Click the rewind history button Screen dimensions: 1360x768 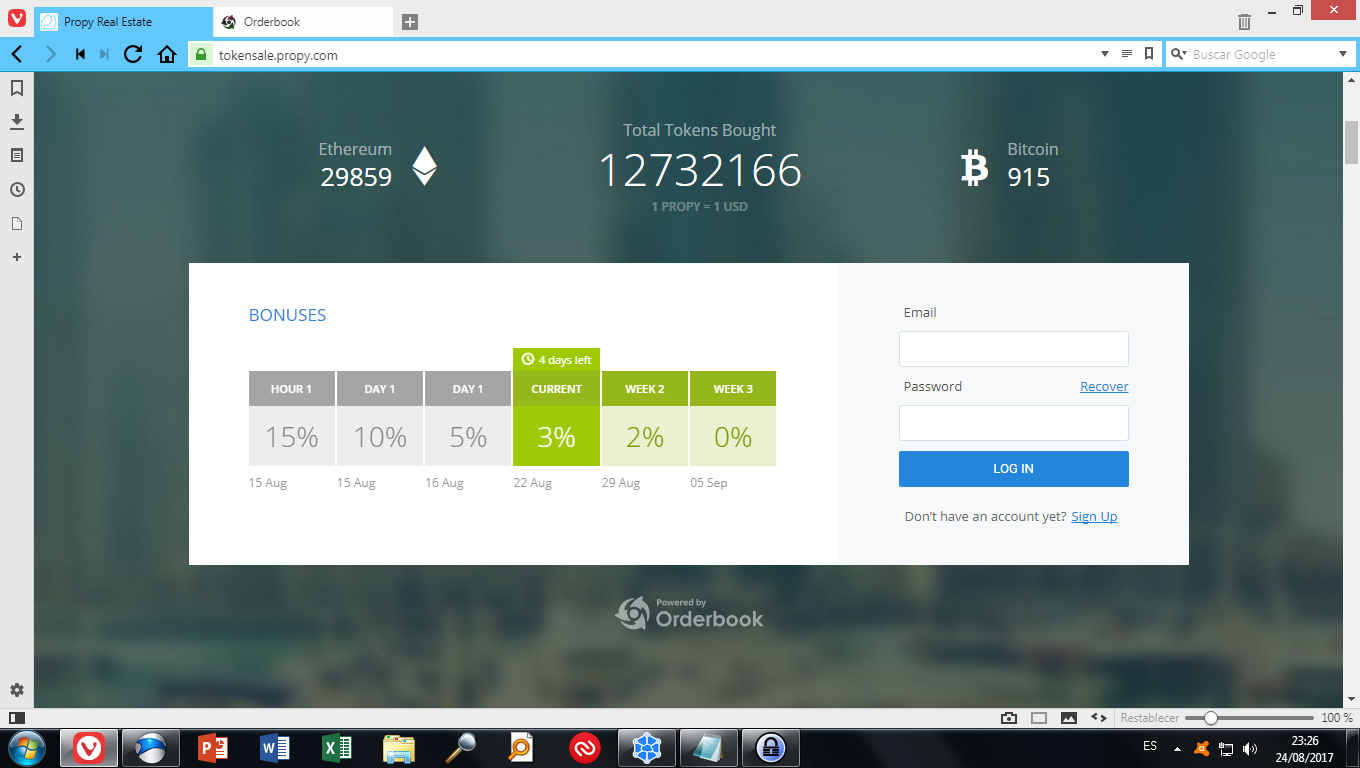coord(80,54)
